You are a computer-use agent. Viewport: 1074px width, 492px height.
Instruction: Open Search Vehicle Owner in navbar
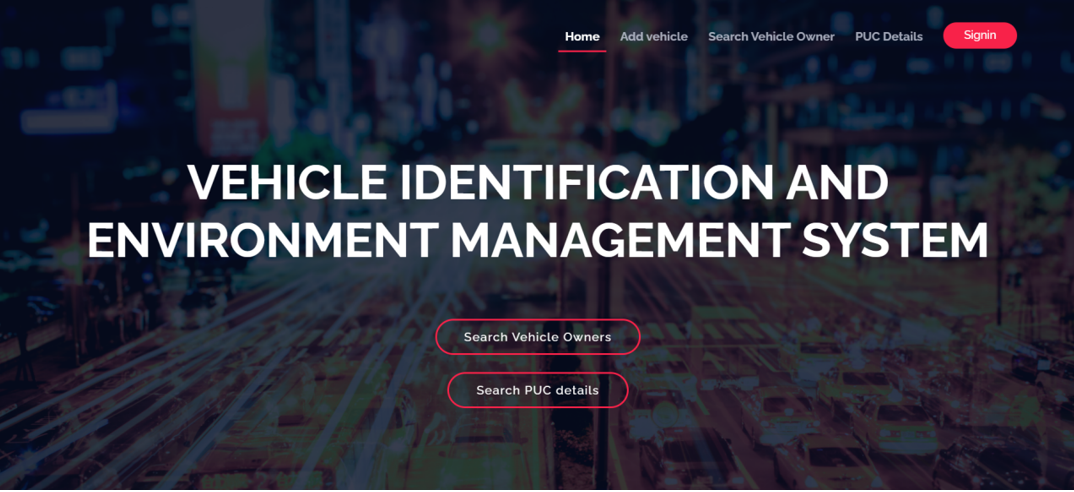[x=771, y=36]
